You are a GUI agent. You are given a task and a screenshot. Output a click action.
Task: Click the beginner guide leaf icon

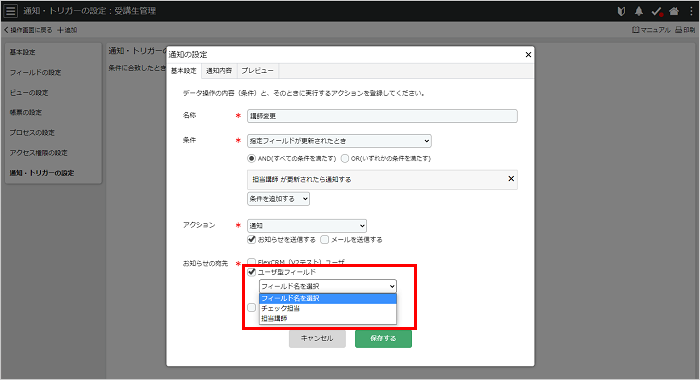pos(621,12)
